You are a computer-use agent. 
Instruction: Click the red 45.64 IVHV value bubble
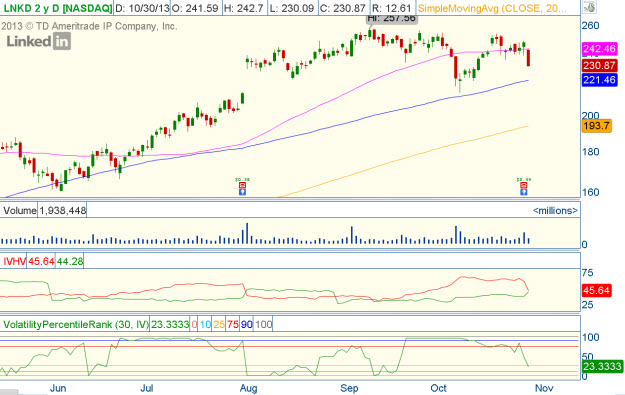(x=596, y=291)
